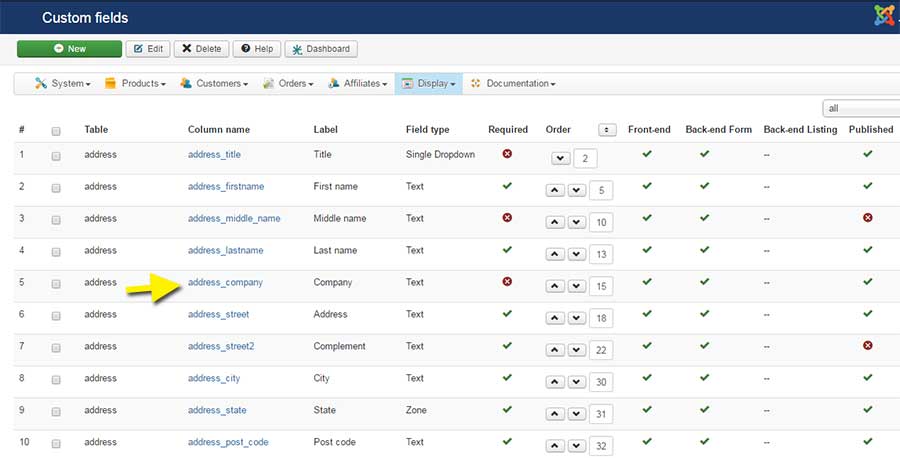Image resolution: width=900 pixels, height=458 pixels.
Task: Open the Display dropdown menu
Action: pyautogui.click(x=429, y=84)
